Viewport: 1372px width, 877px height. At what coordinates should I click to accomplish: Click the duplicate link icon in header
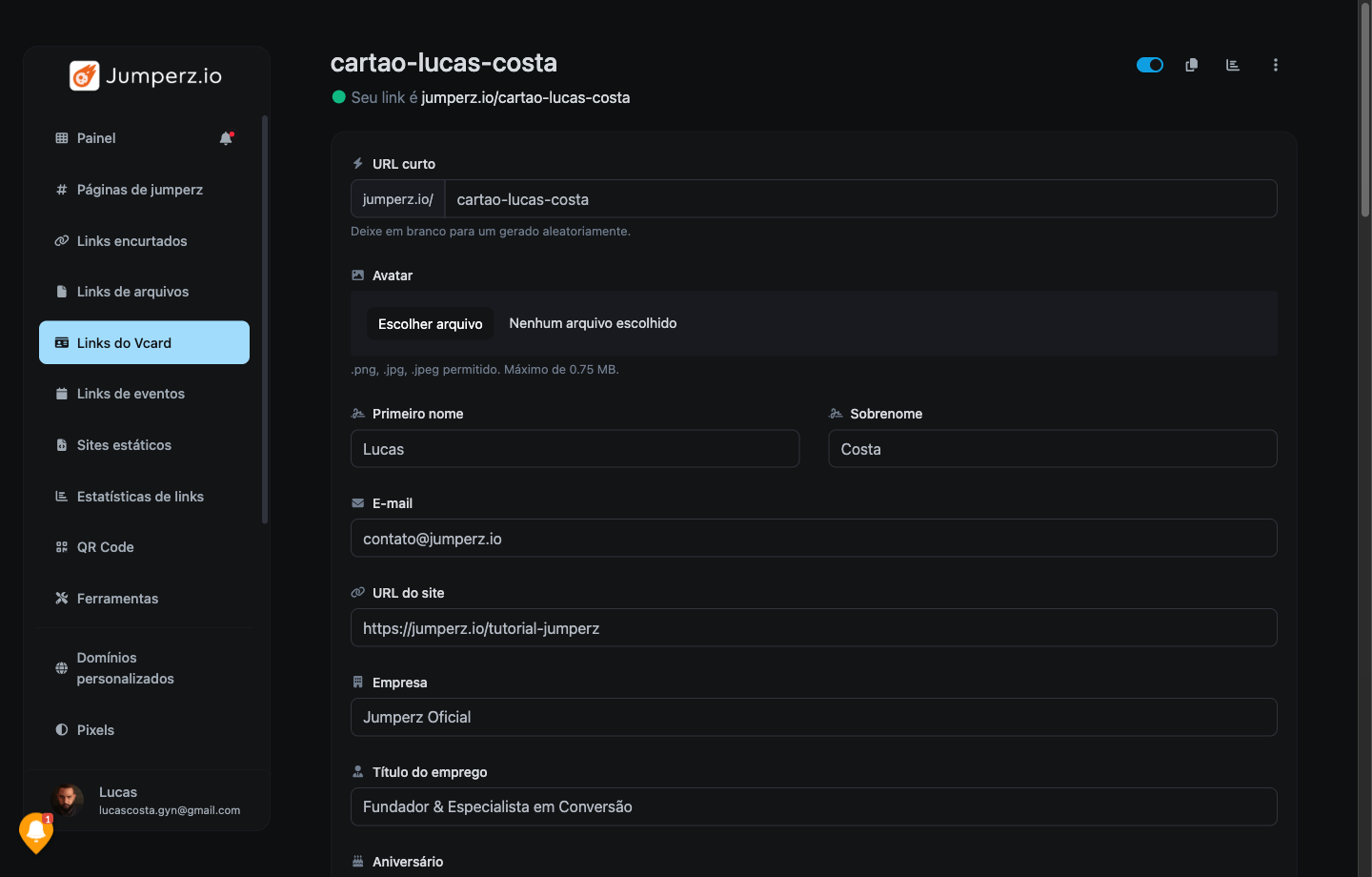click(x=1191, y=65)
